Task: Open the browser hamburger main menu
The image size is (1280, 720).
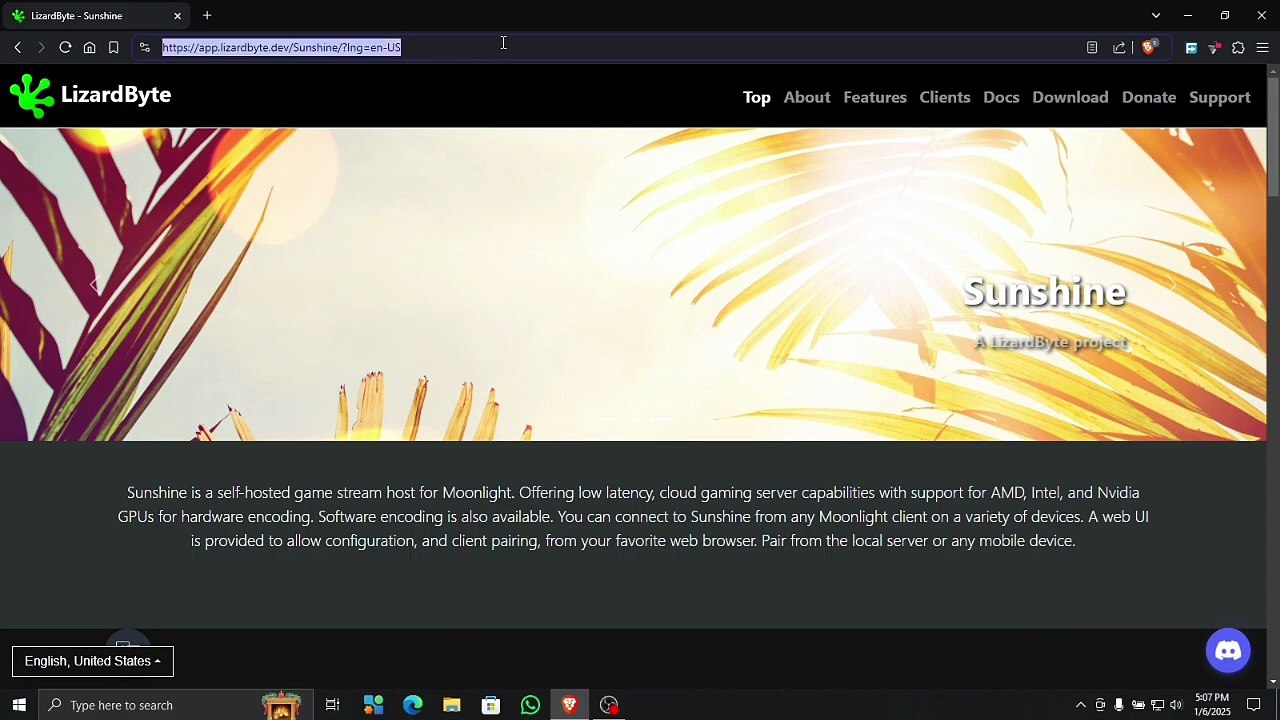Action: point(1262,47)
